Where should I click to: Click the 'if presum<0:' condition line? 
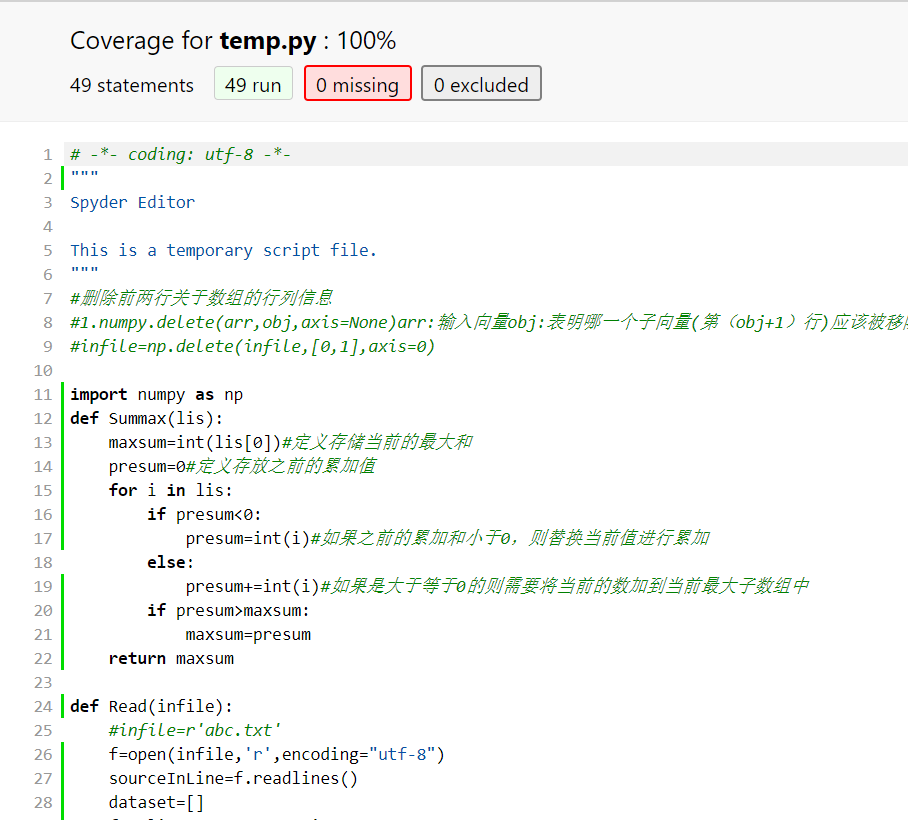tap(204, 514)
